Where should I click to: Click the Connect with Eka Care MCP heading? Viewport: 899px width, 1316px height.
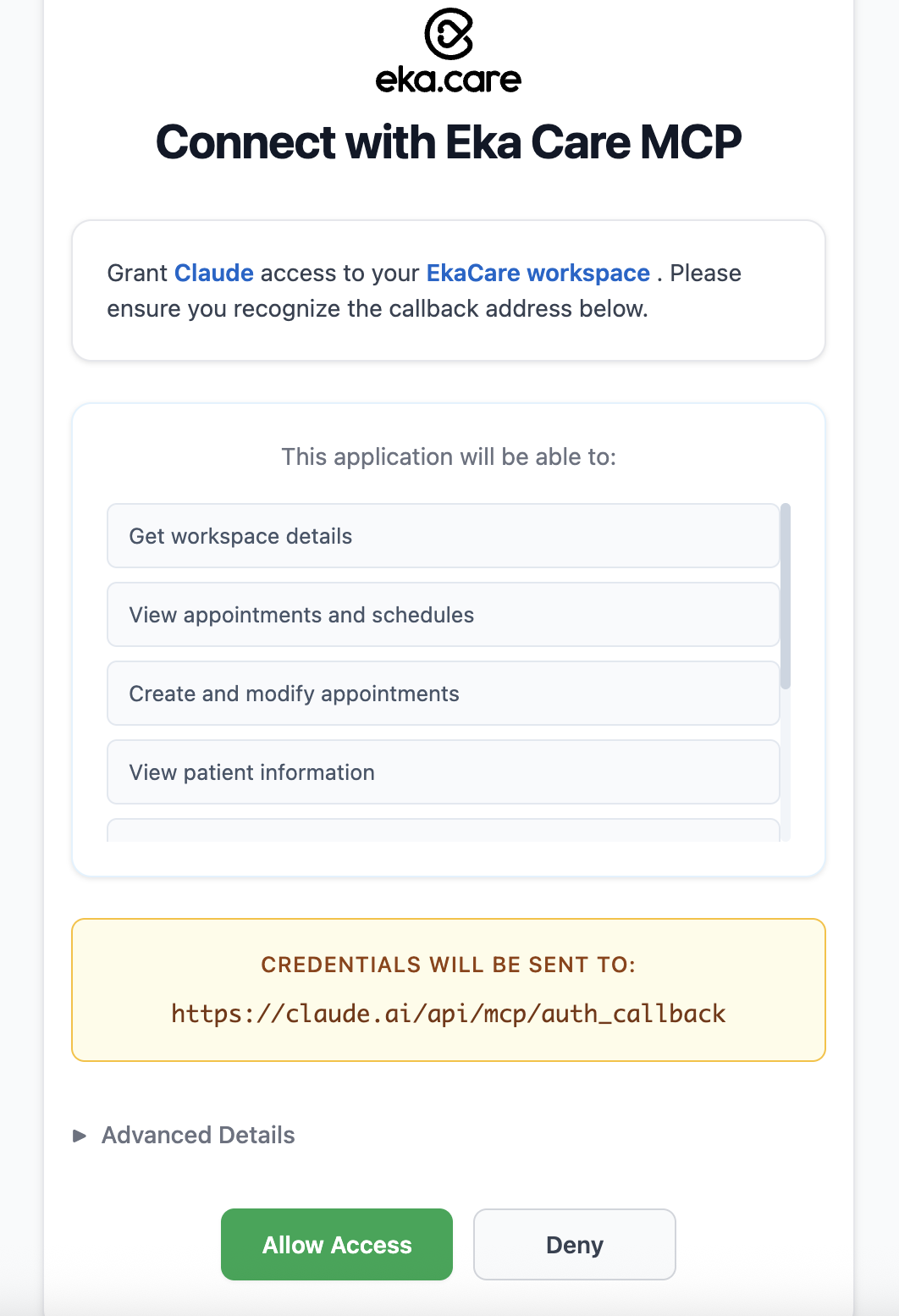coord(449,142)
